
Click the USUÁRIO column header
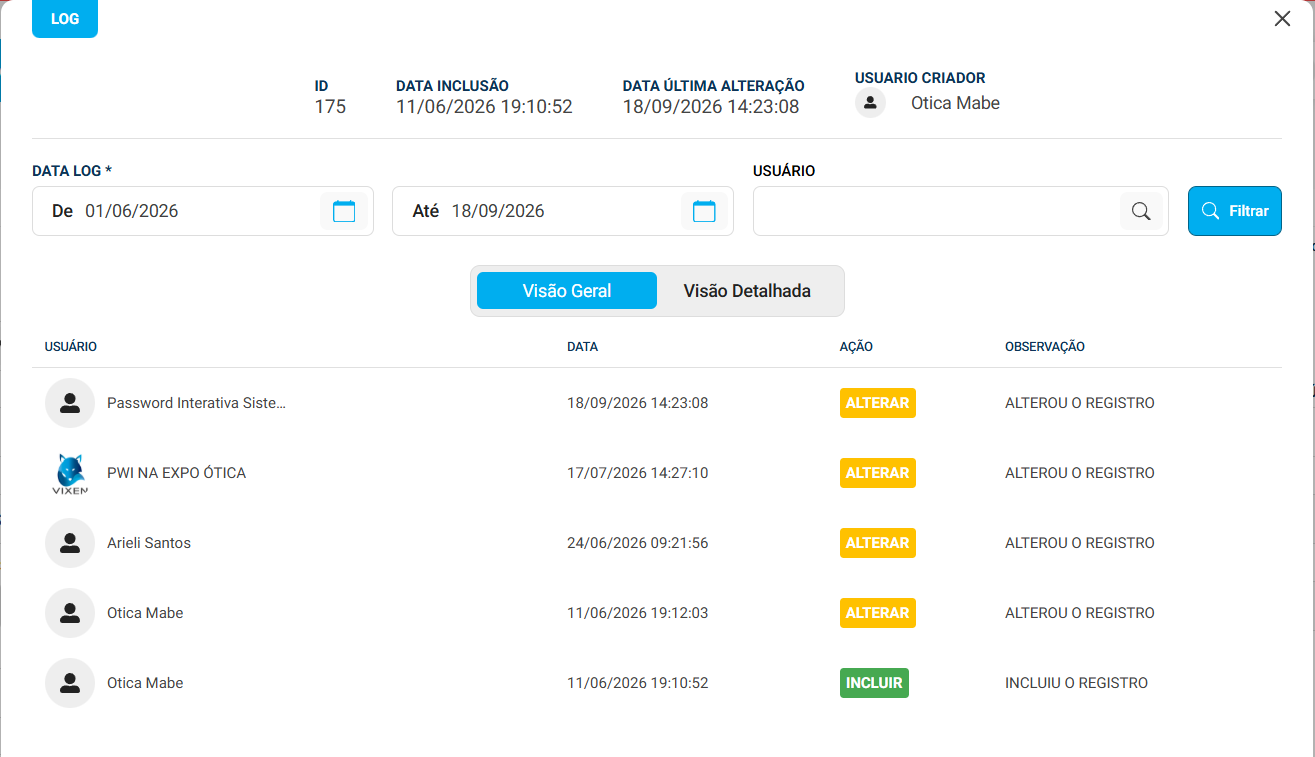point(71,347)
